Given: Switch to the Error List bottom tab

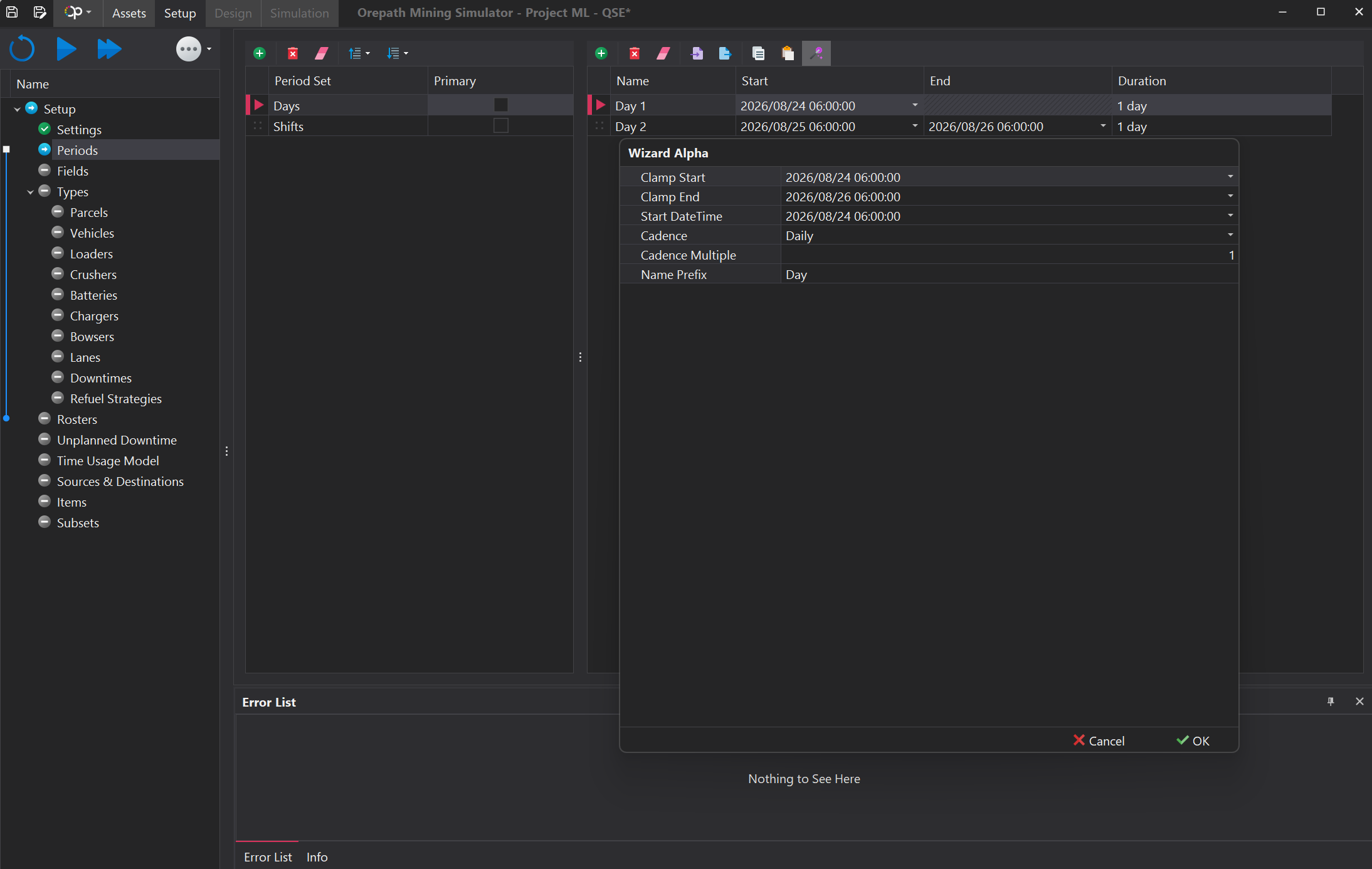Looking at the screenshot, I should (x=268, y=856).
